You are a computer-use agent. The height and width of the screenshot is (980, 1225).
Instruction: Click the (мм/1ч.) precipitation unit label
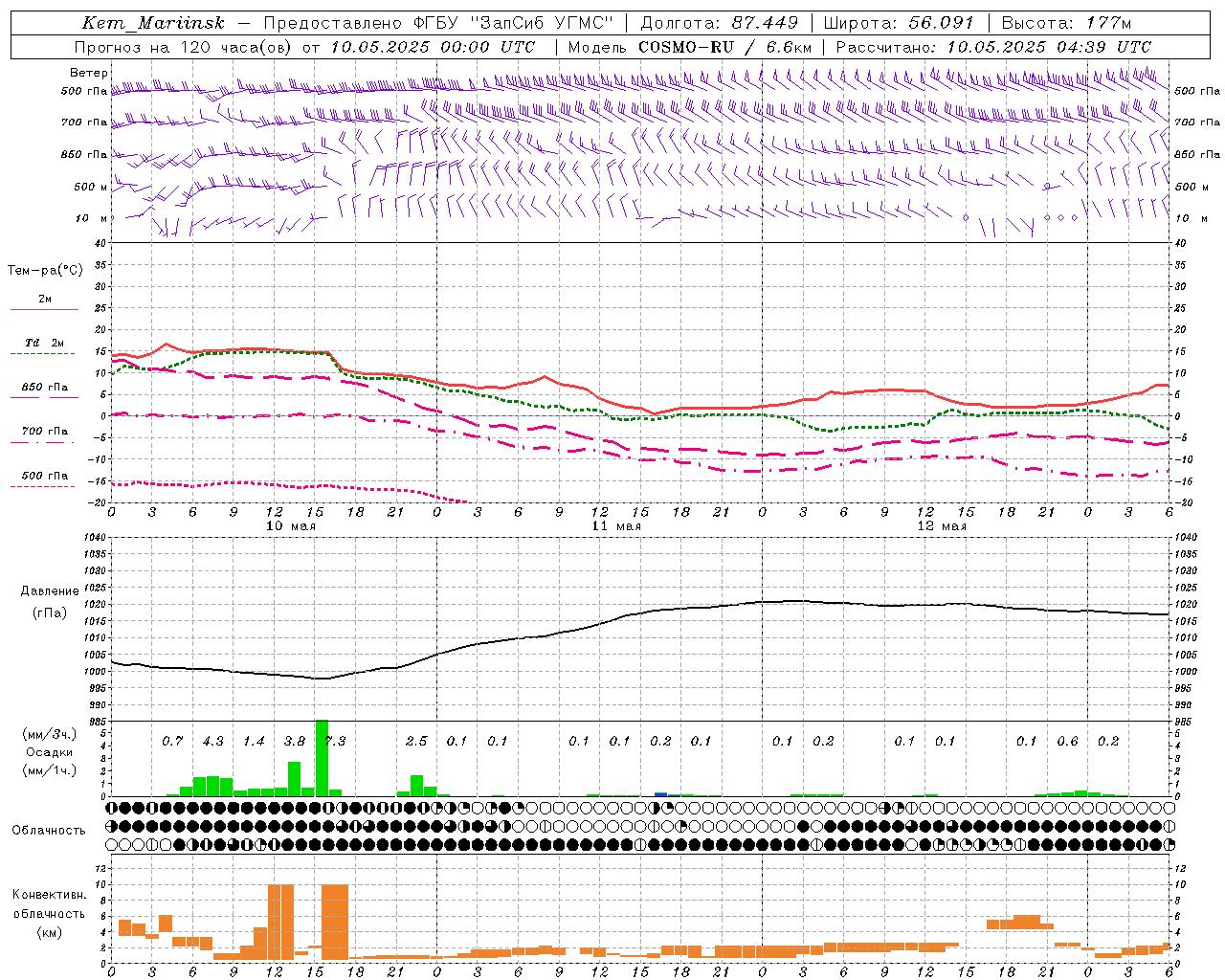(50, 770)
